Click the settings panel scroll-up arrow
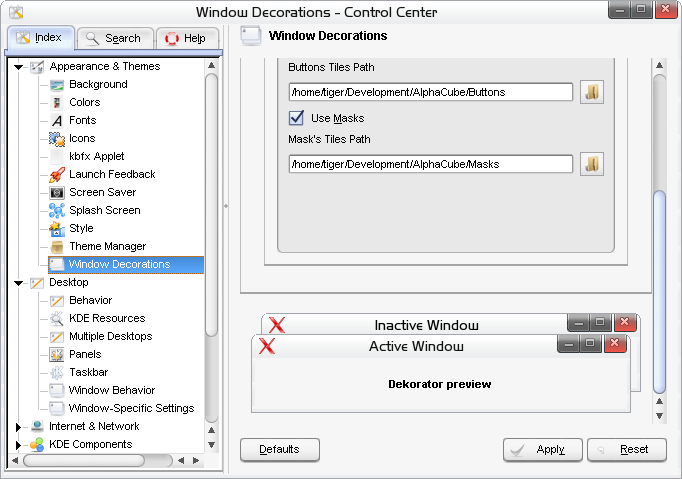The width and height of the screenshot is (682, 479). point(659,65)
